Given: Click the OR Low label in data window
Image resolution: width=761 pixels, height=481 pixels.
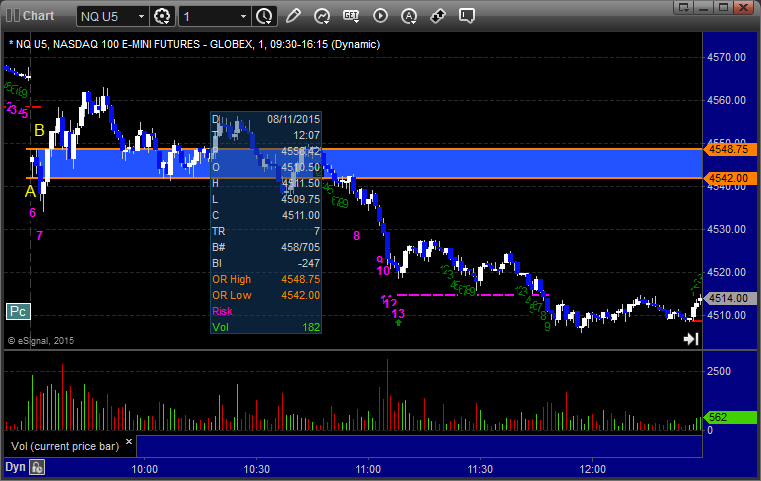Looking at the screenshot, I should (232, 296).
